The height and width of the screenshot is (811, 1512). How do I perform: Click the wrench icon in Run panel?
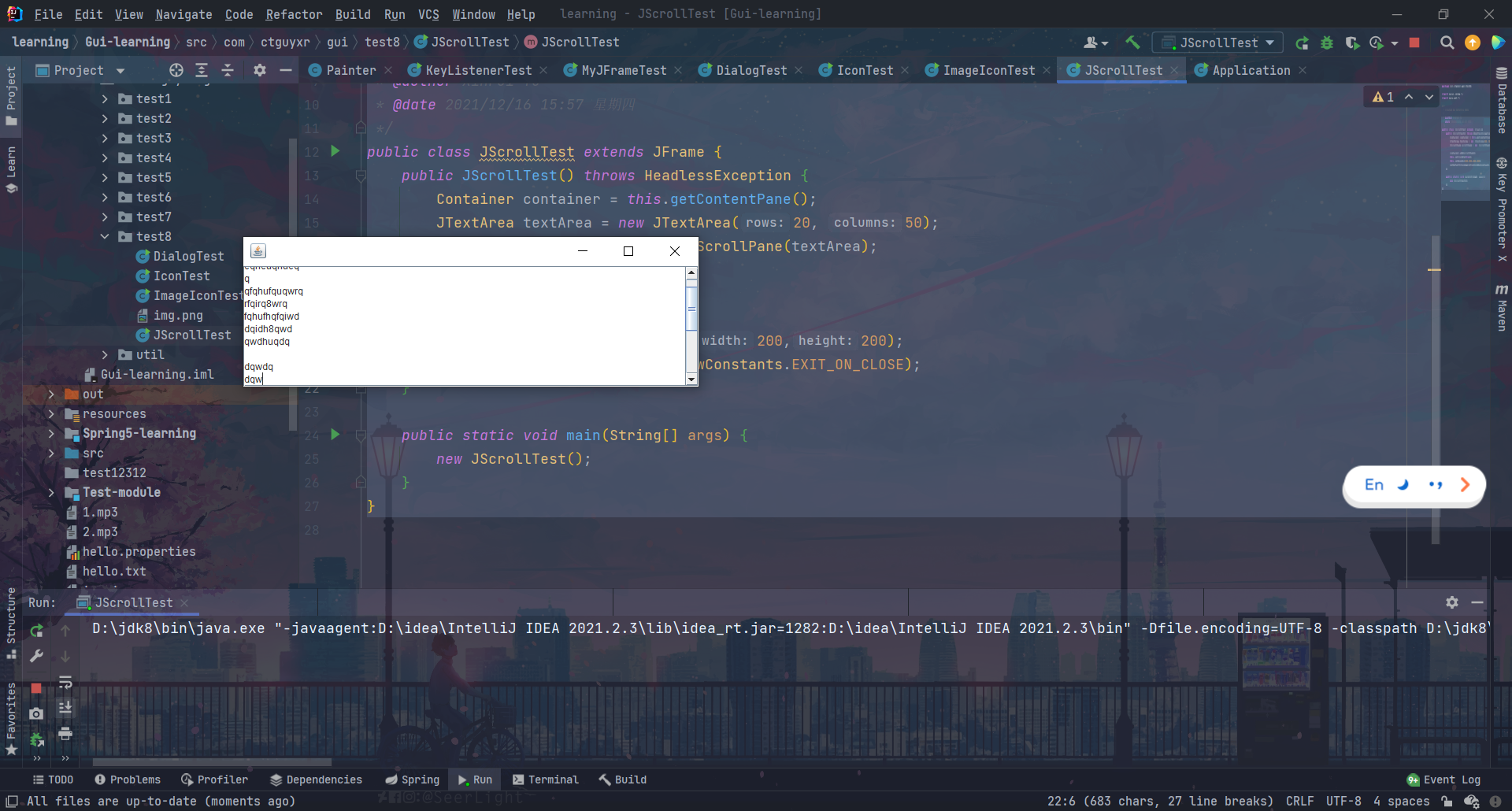tap(36, 656)
